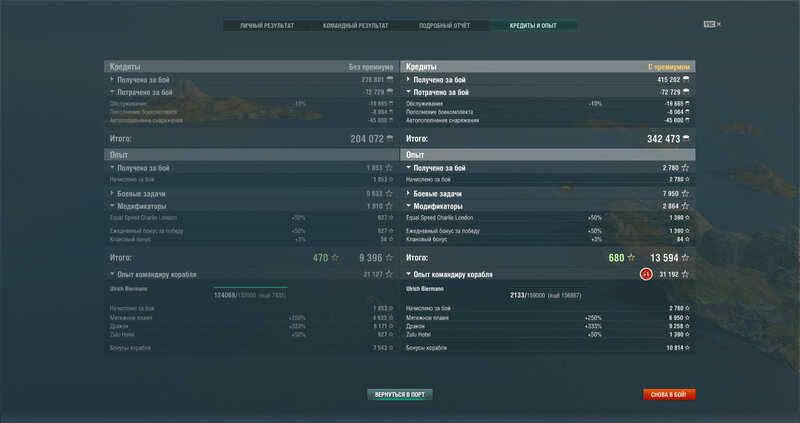The width and height of the screenshot is (800, 423).
Task: Click star icon next to total 13 594
Action: (x=685, y=258)
